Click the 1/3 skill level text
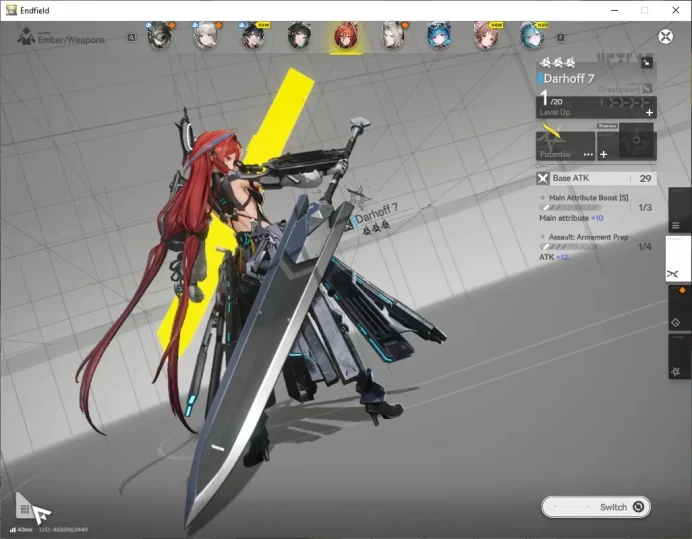692x539 pixels. pyautogui.click(x=645, y=207)
